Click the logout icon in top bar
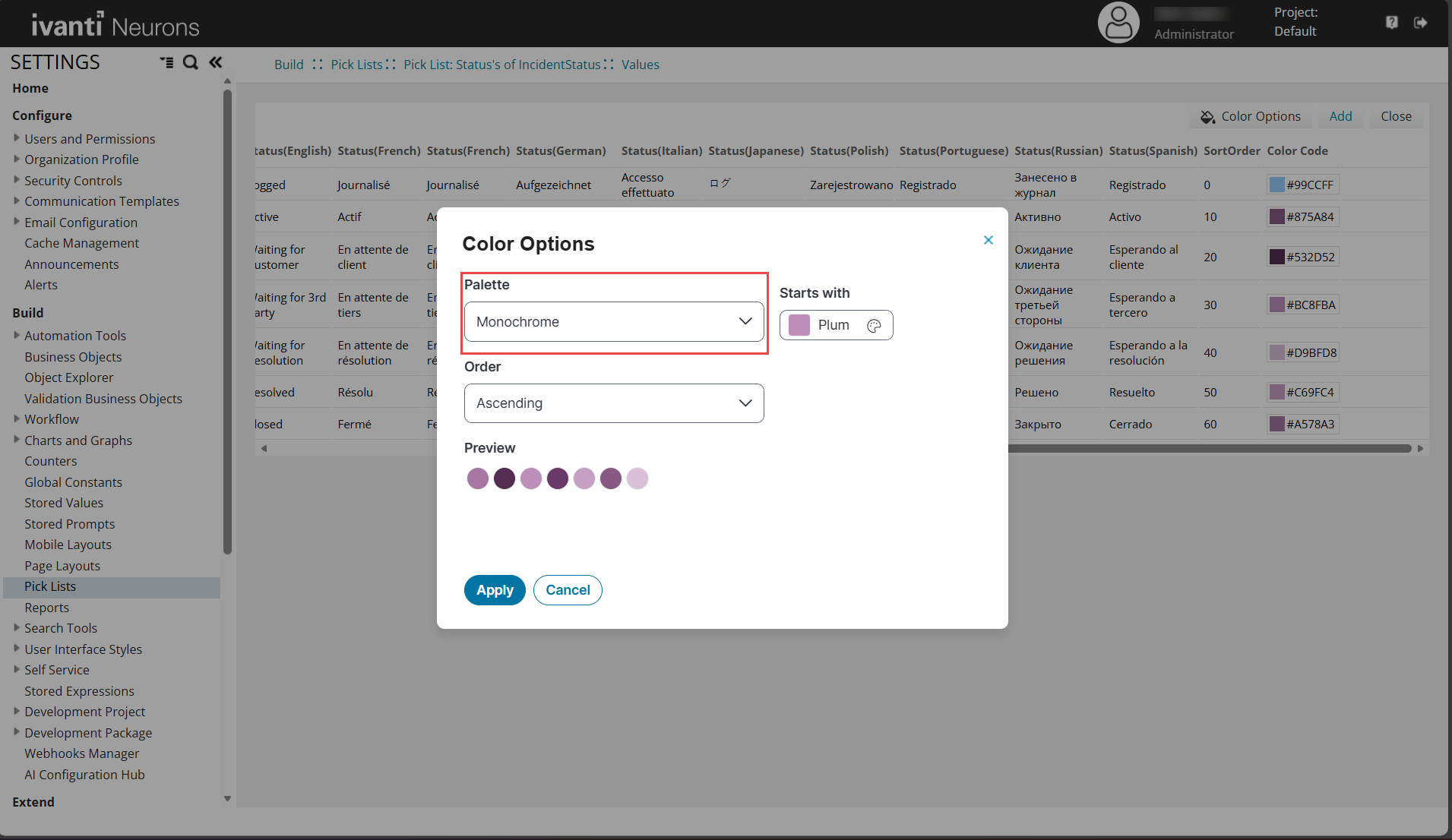1452x840 pixels. (1420, 23)
